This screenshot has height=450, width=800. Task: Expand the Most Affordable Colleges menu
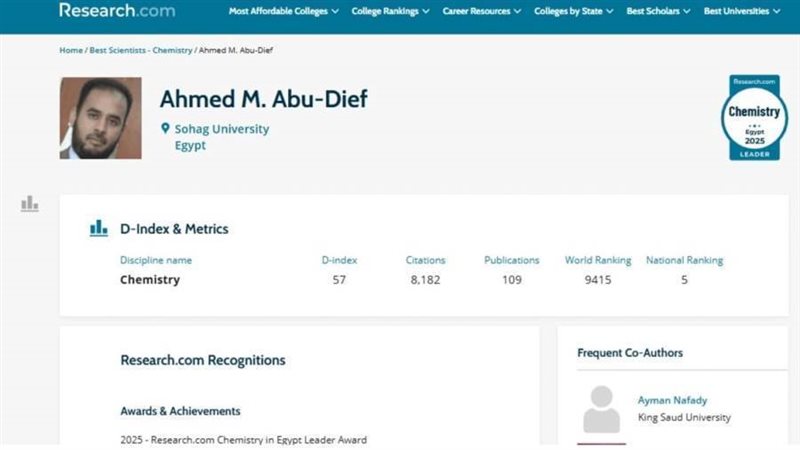(284, 12)
